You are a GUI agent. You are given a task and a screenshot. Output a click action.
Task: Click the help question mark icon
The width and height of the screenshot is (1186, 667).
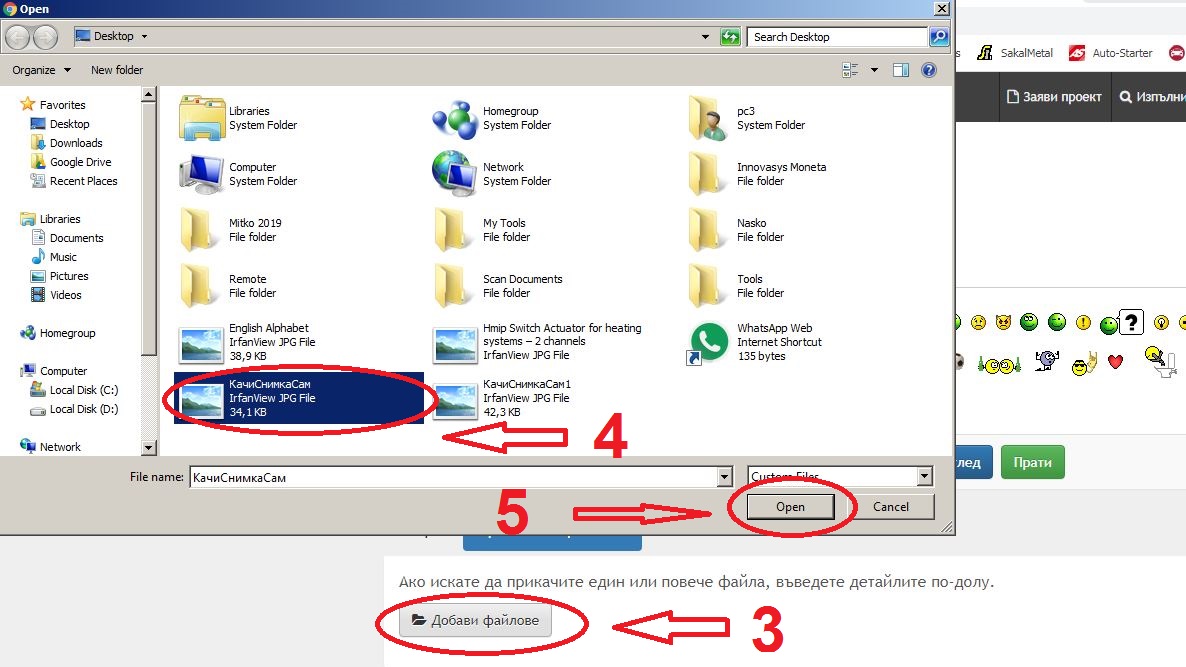click(x=929, y=70)
